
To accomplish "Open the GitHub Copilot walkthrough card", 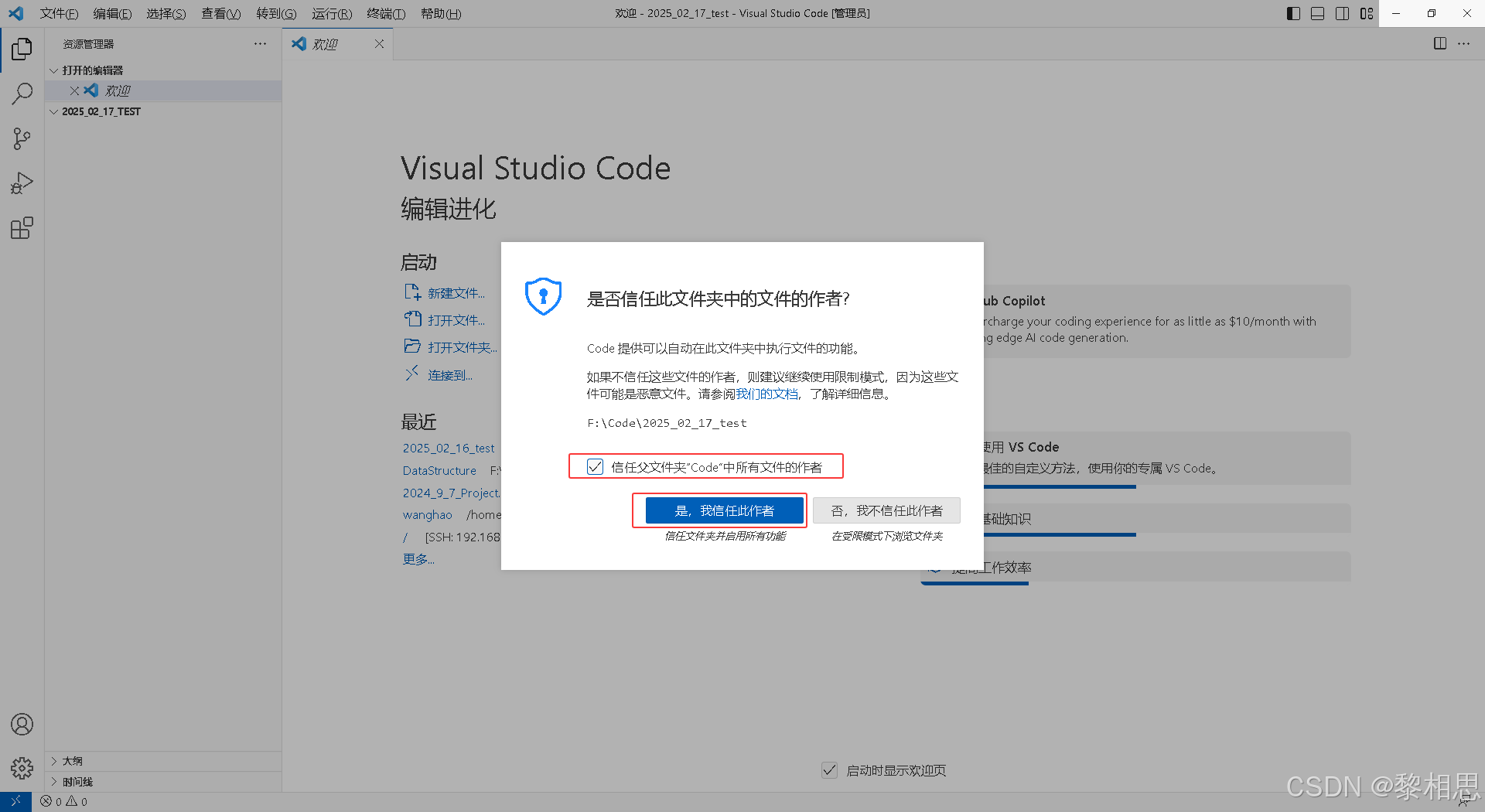I will [1166, 320].
